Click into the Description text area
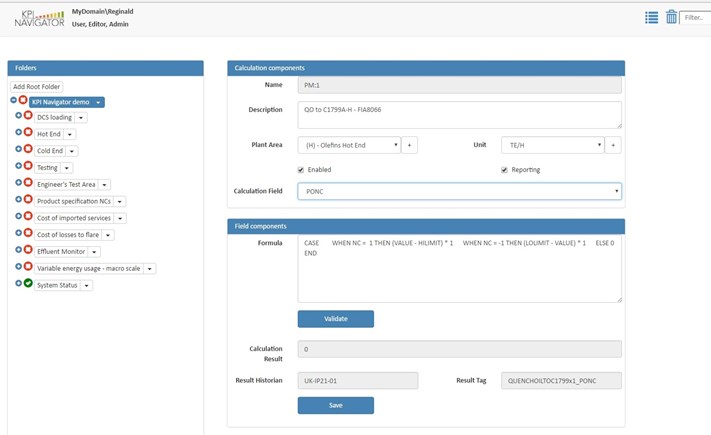 459,115
